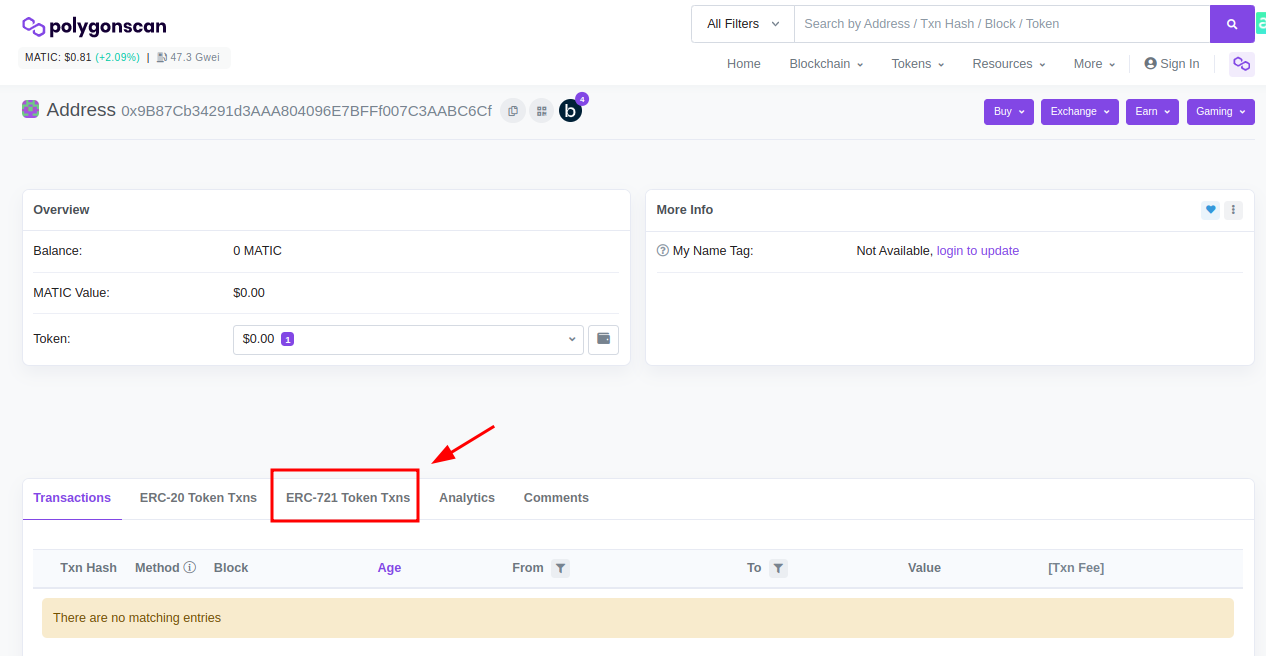1266x656 pixels.
Task: Copy the address to clipboard icon
Action: [513, 111]
